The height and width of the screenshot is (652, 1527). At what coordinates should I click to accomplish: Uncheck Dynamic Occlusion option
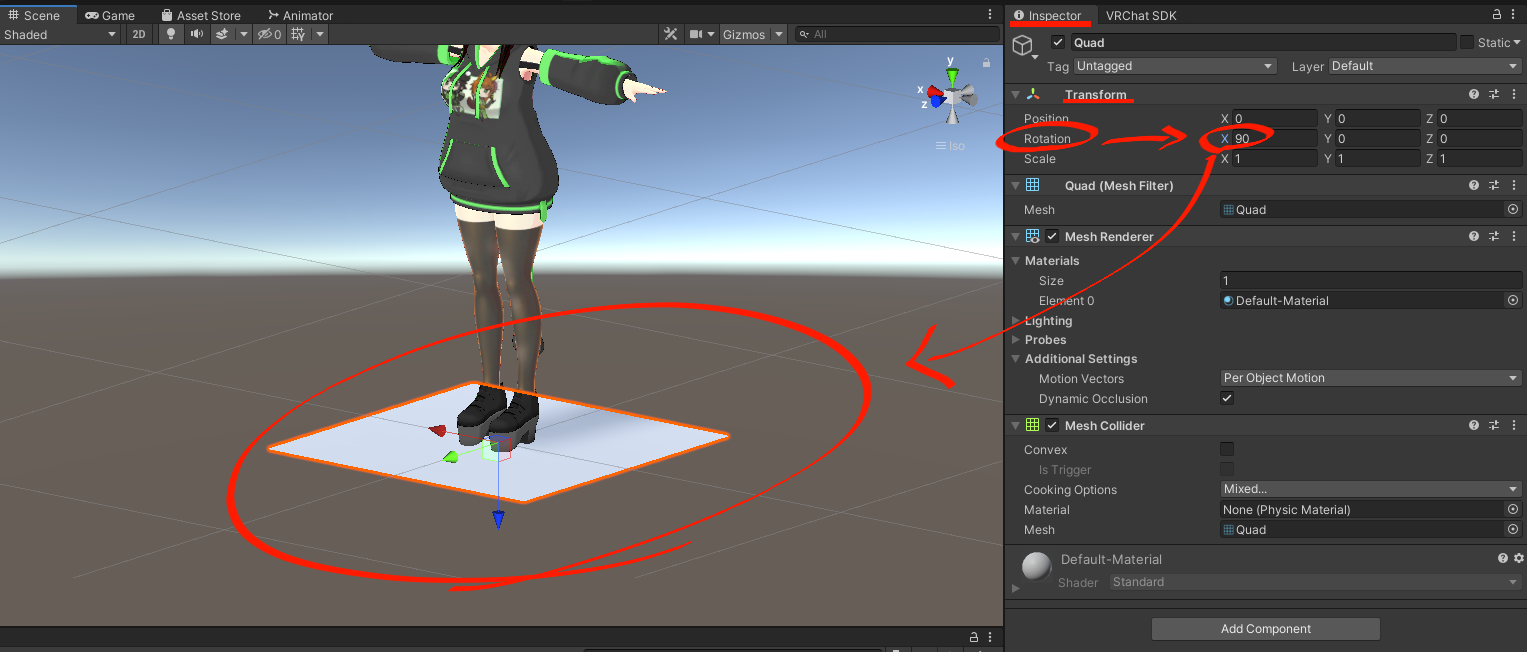click(1227, 398)
